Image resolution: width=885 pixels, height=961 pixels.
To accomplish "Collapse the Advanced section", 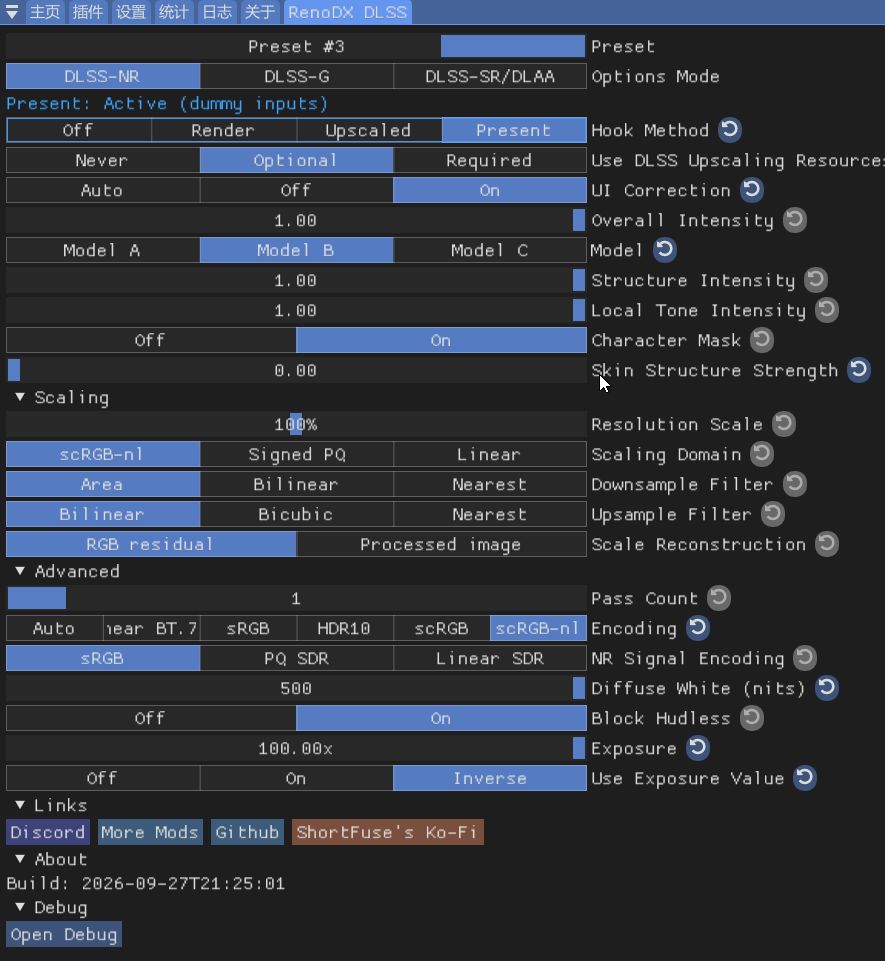I will tap(20, 571).
